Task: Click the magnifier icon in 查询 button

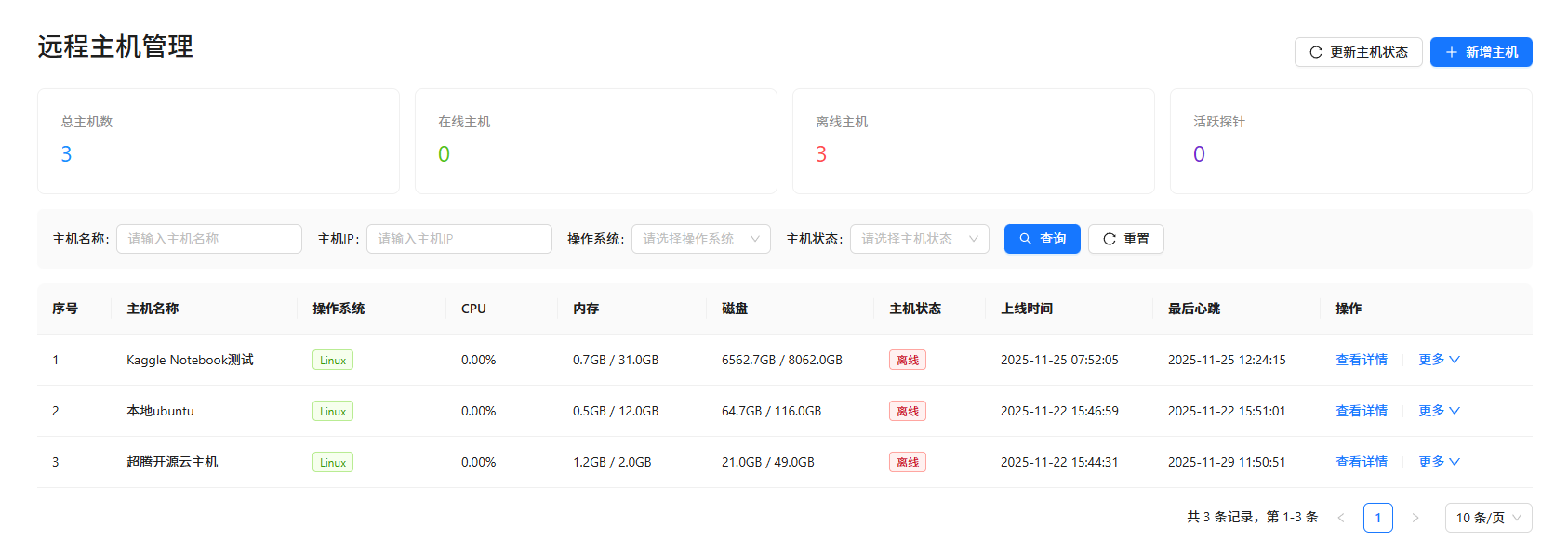Action: (x=1025, y=239)
